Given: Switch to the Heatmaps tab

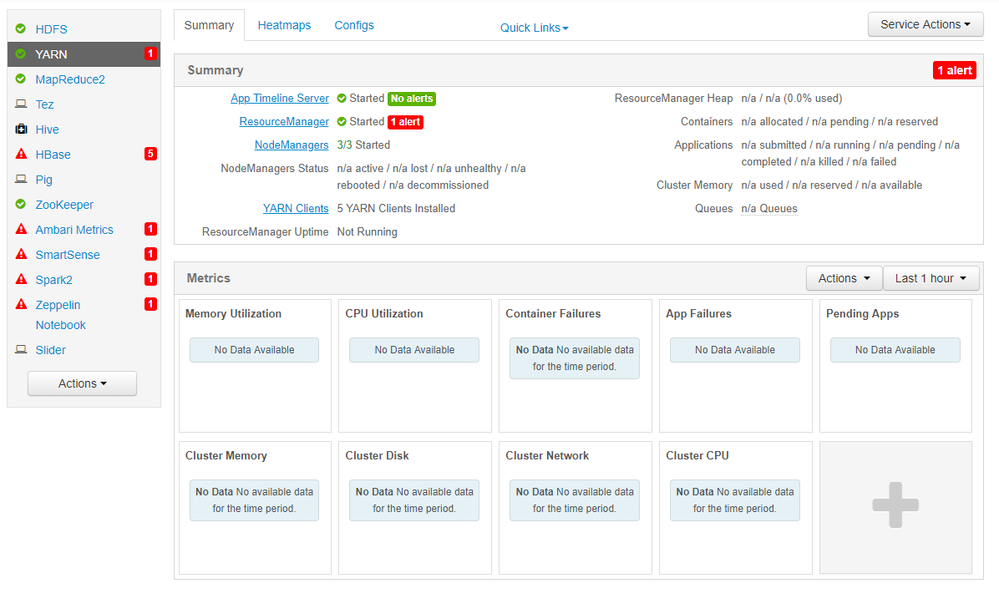Looking at the screenshot, I should (x=284, y=25).
